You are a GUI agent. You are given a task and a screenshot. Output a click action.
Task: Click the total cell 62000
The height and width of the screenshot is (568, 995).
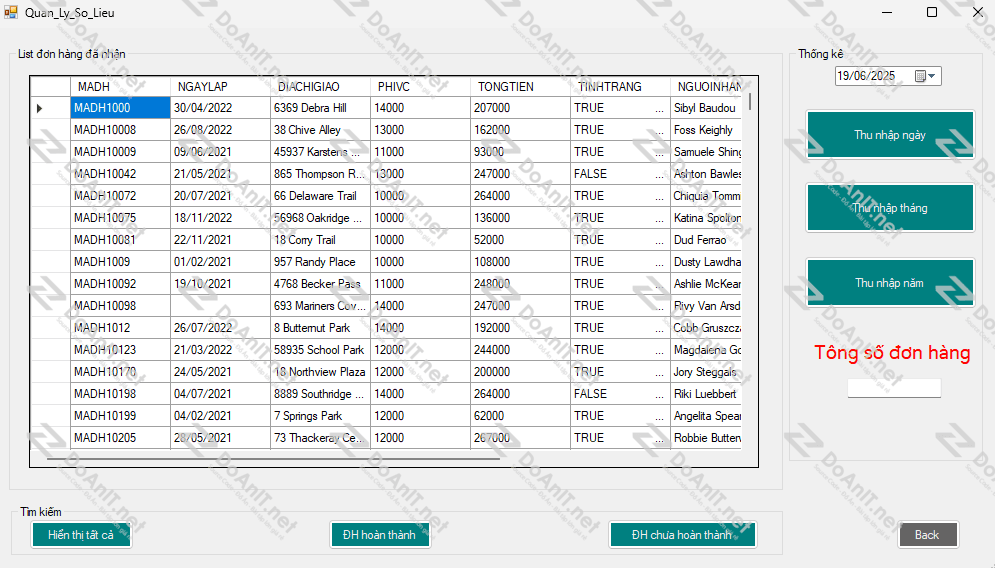(520, 416)
